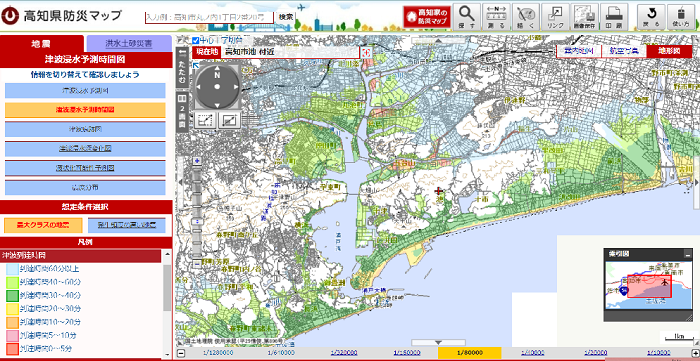Save the map with 画像保存
The image size is (700, 361).
coord(584,17)
